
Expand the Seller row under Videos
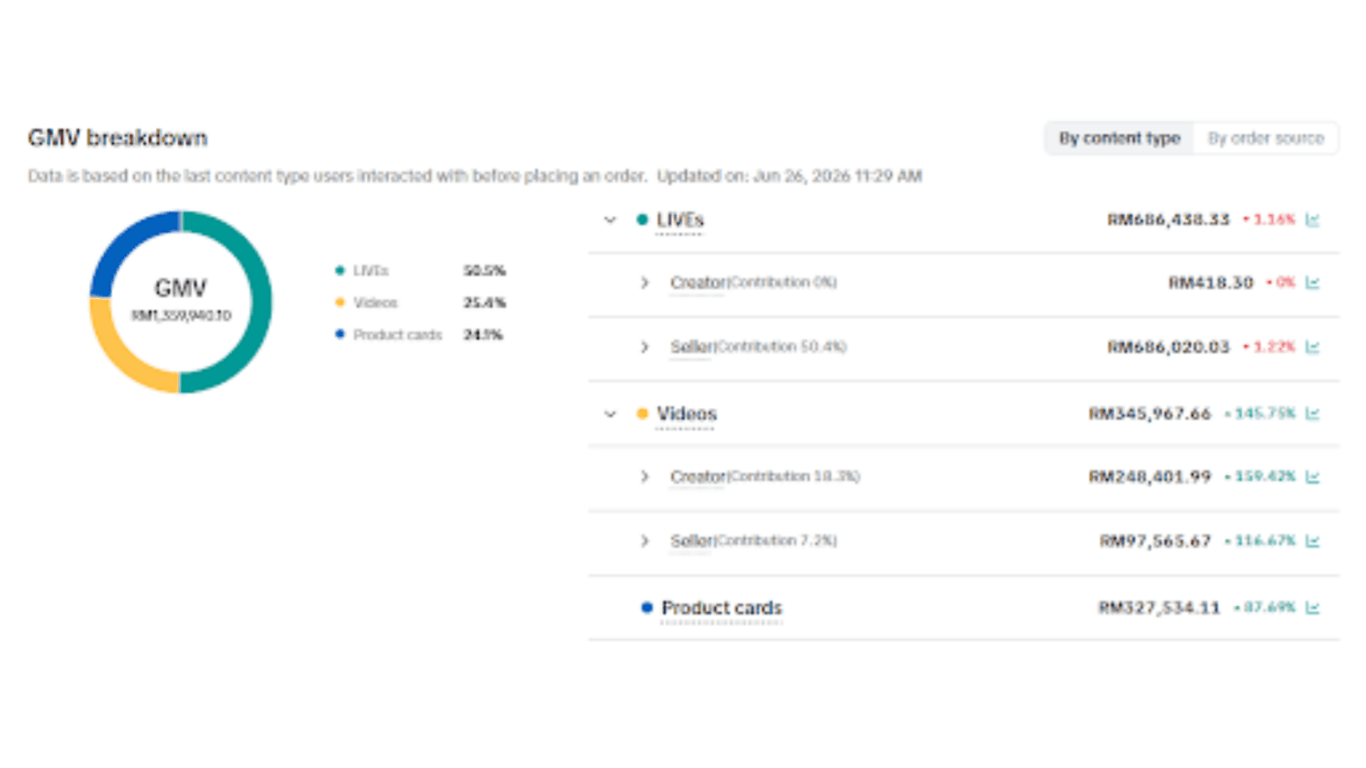click(645, 541)
